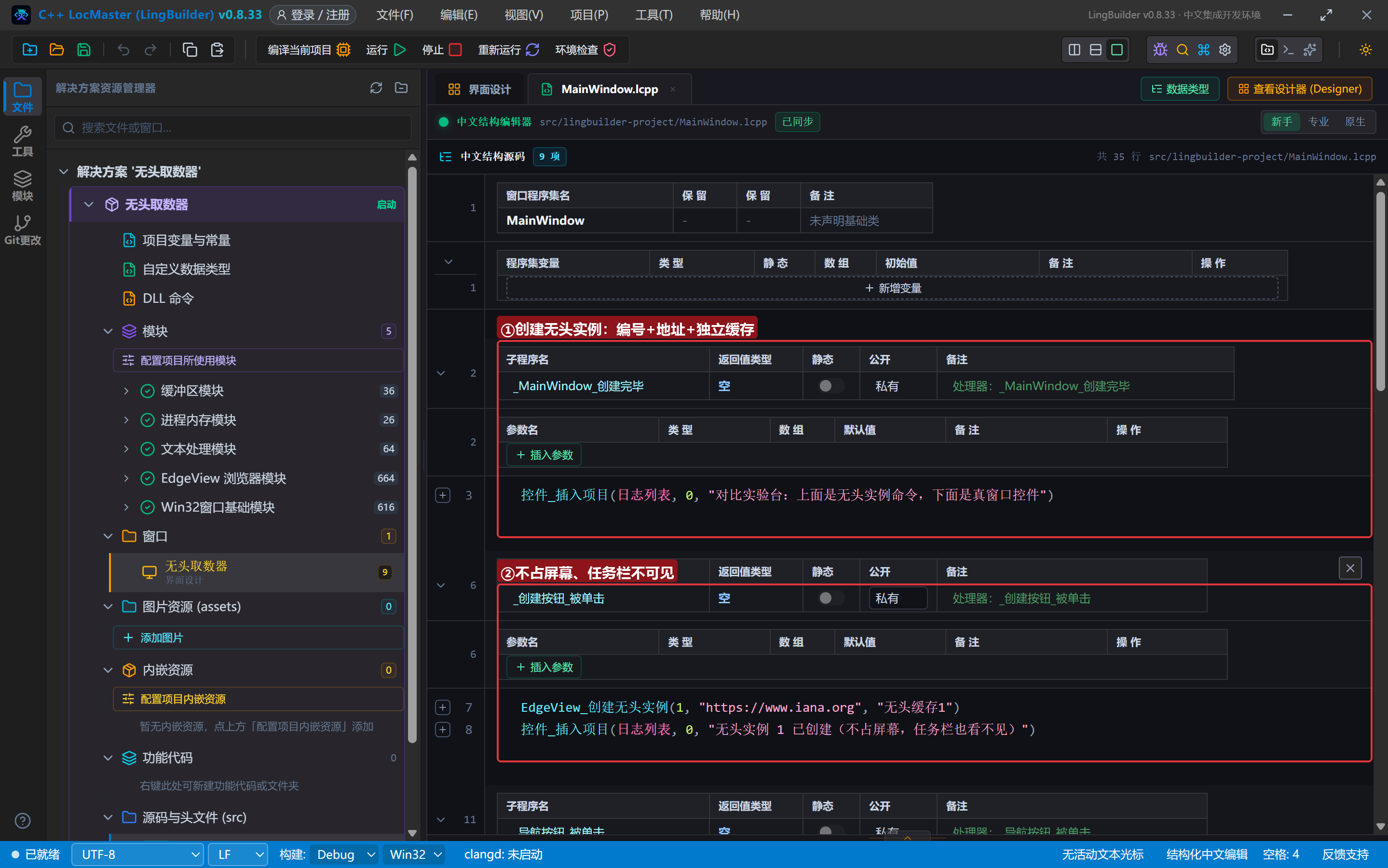
Task: Select the split vertical layout button
Action: (1074, 50)
